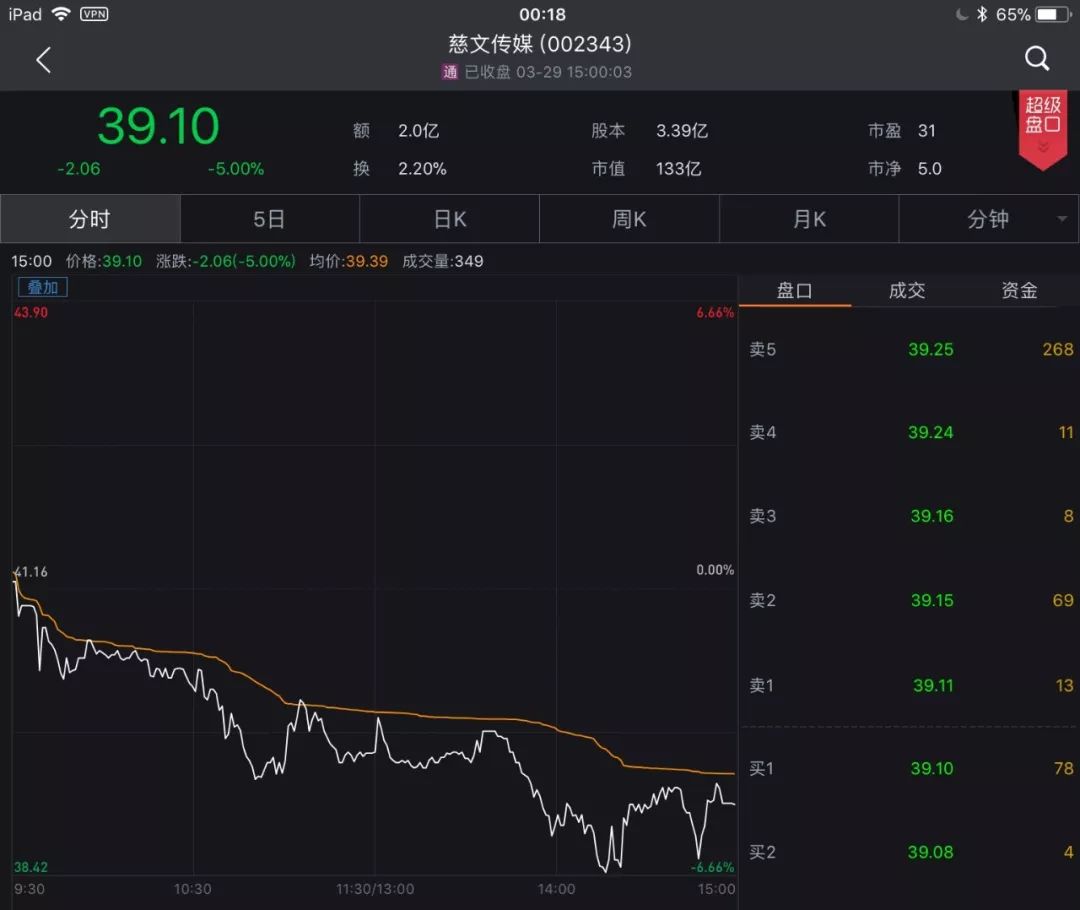Screen dimensions: 1080x910
Task: Switch to the 5日 chart tab
Action: [x=269, y=219]
